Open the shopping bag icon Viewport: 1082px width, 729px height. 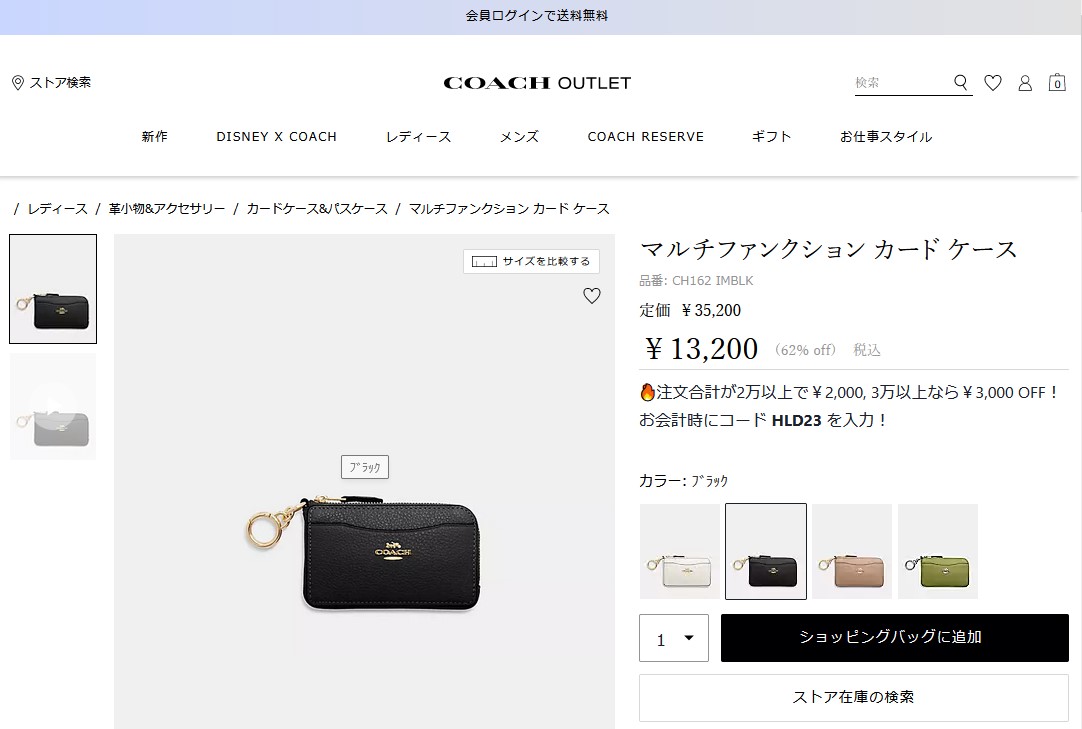click(1056, 83)
